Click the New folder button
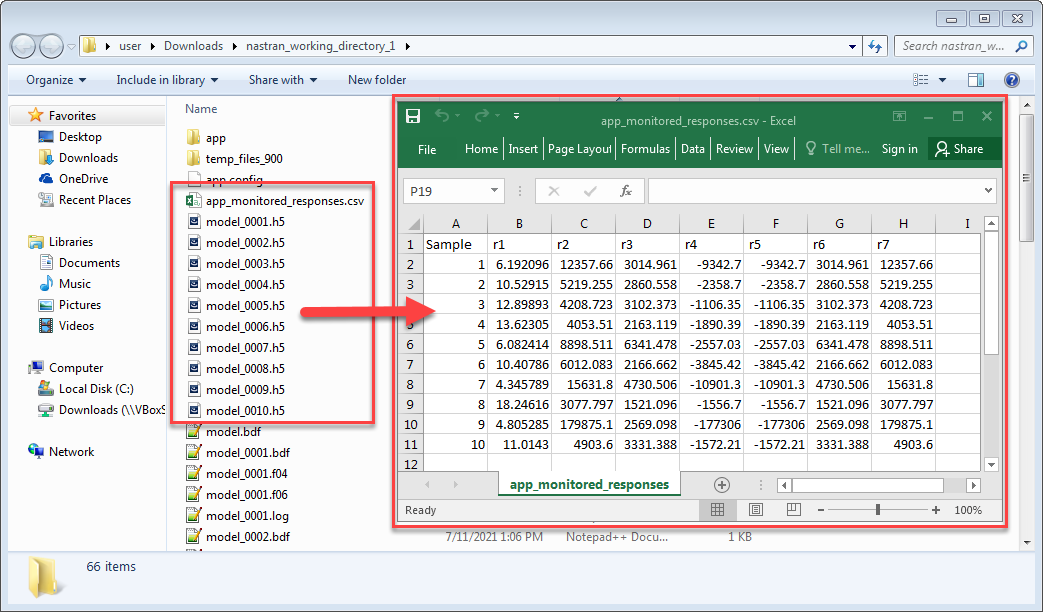The height and width of the screenshot is (612, 1043). coord(377,80)
